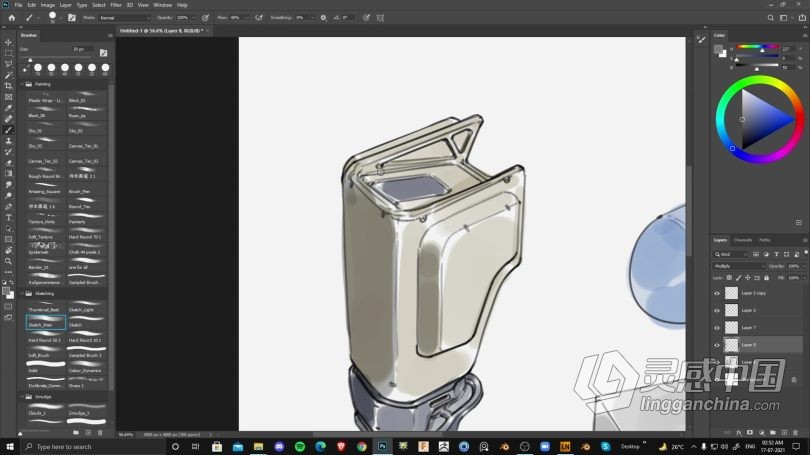Collapse the Sketching brush group
810x455 pixels.
(22, 293)
